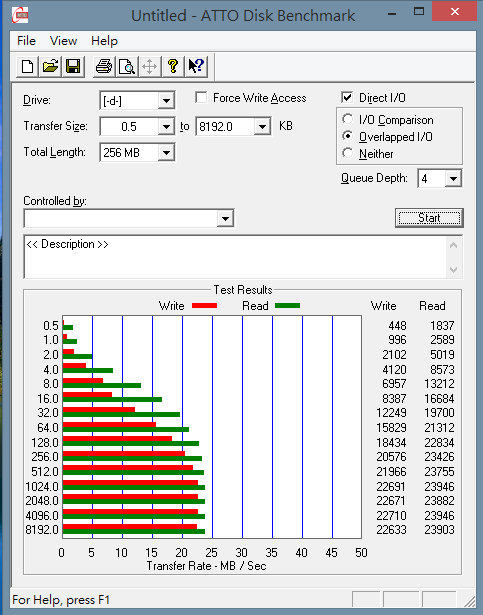483x615 pixels.
Task: Open About via yellow question mark icon
Action: pyautogui.click(x=173, y=66)
